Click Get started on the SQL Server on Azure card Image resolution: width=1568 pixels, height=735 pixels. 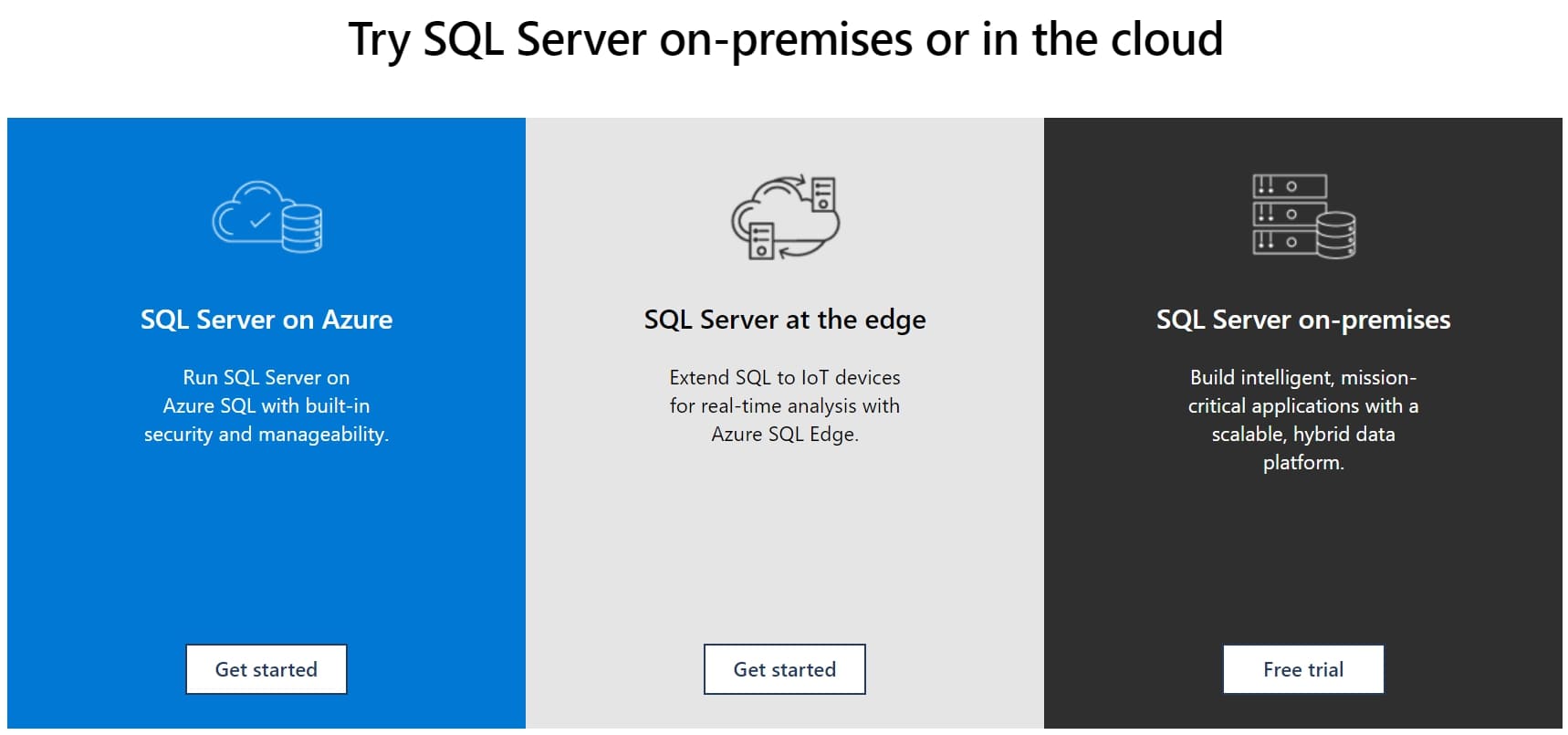pos(266,668)
